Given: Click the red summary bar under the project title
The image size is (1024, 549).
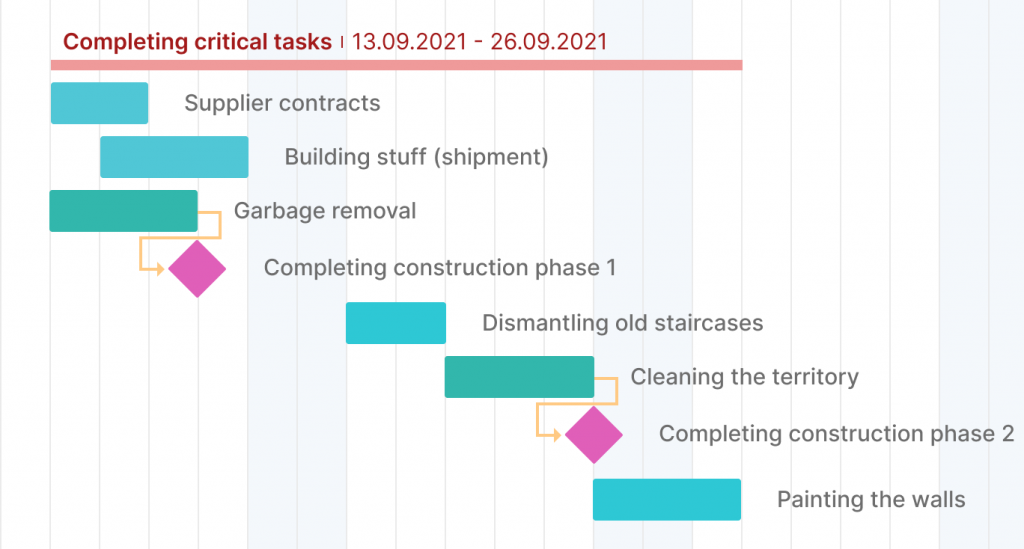Looking at the screenshot, I should coord(396,65).
